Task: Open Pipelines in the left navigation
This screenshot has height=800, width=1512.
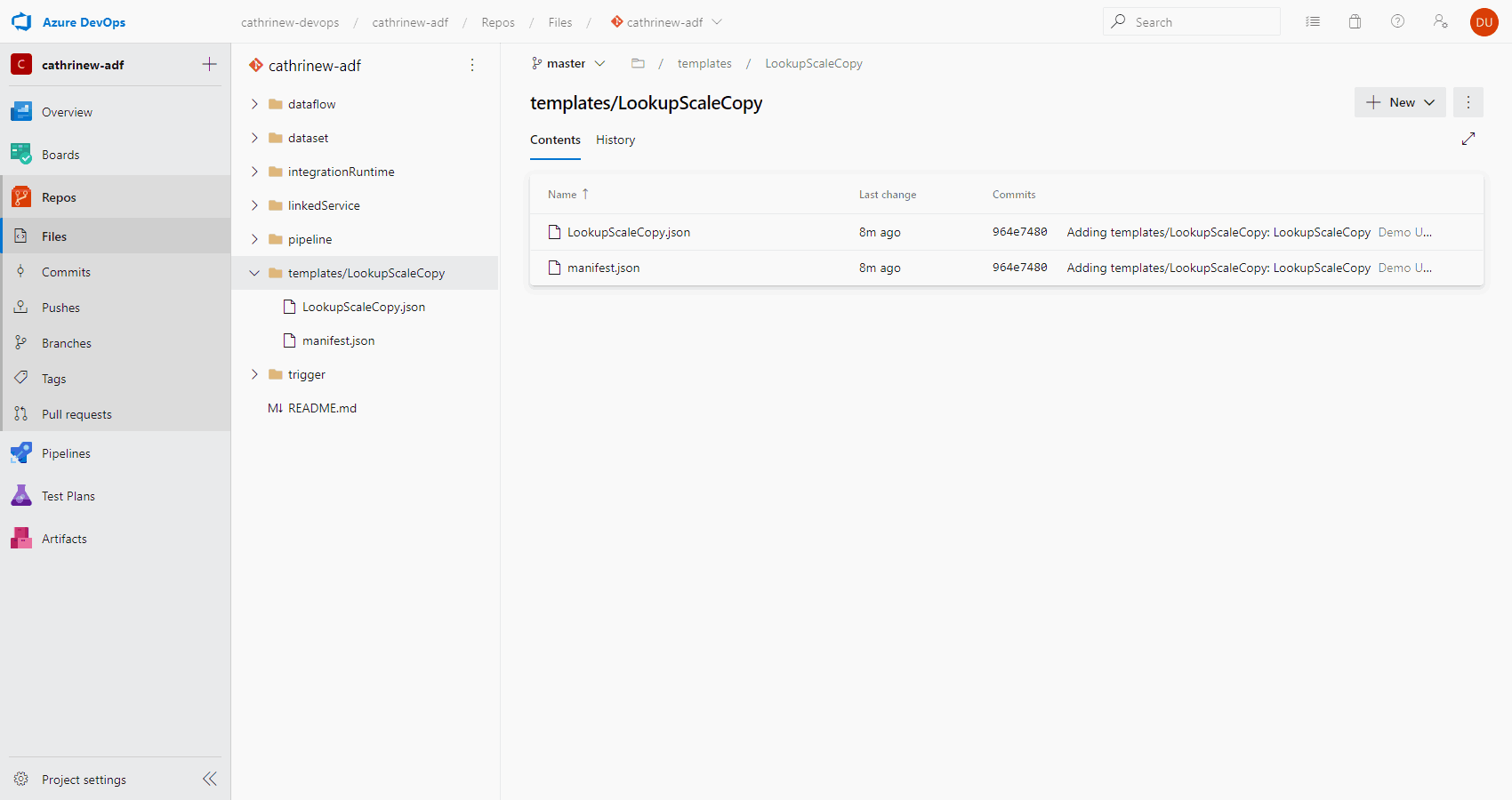Action: (66, 453)
